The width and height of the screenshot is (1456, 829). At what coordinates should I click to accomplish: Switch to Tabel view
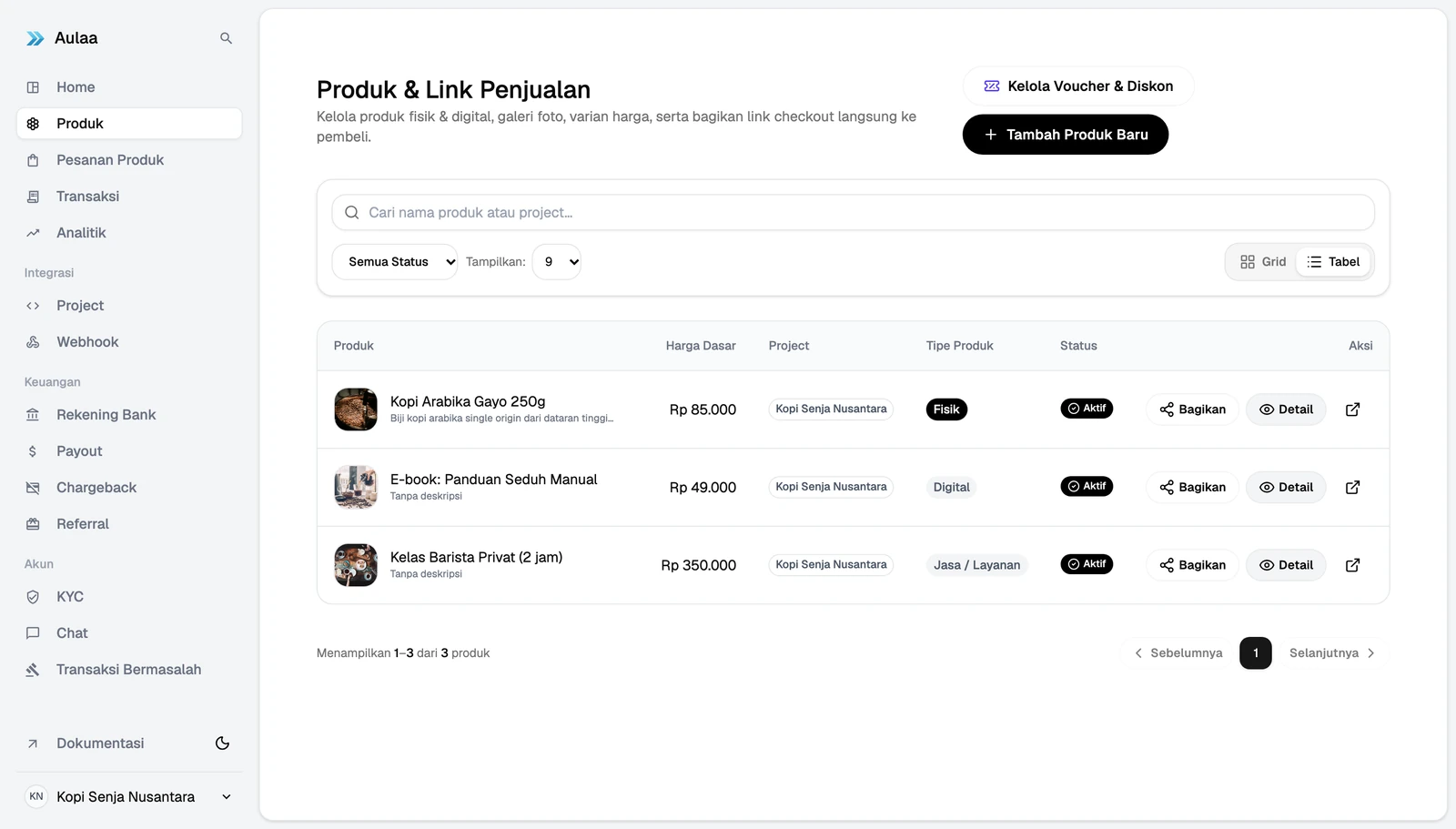point(1334,262)
